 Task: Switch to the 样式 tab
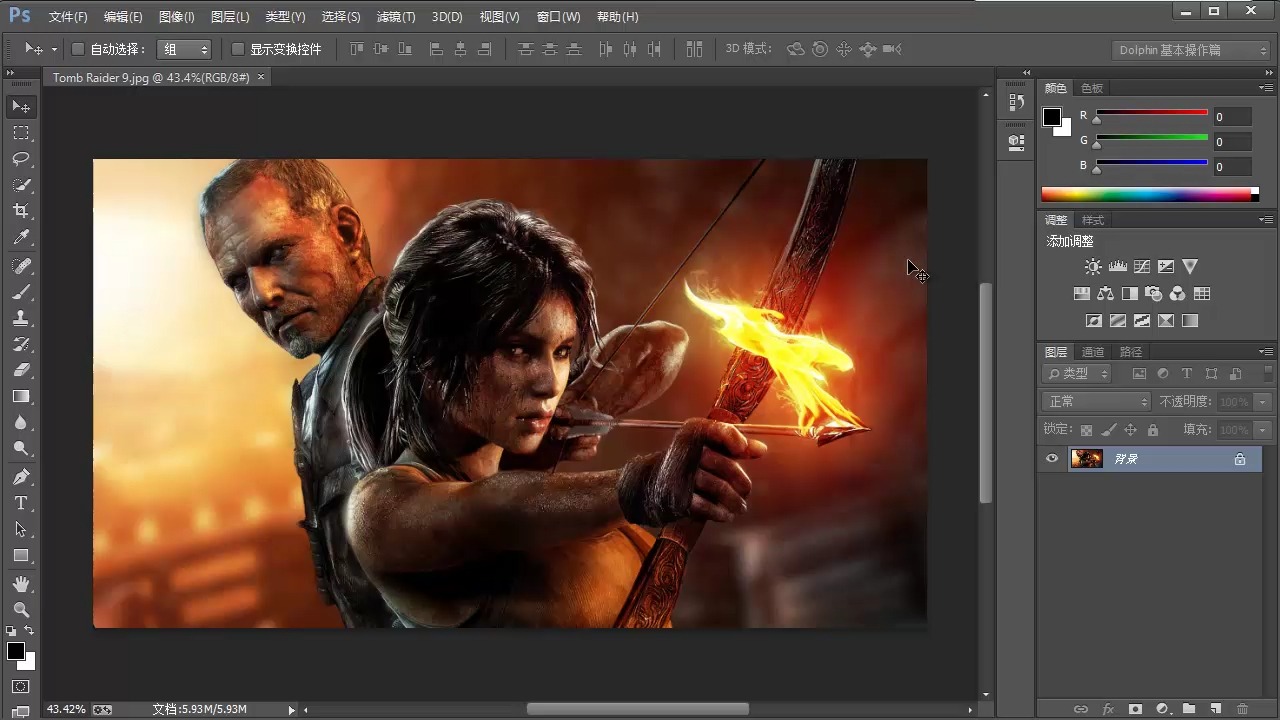[x=1093, y=220]
